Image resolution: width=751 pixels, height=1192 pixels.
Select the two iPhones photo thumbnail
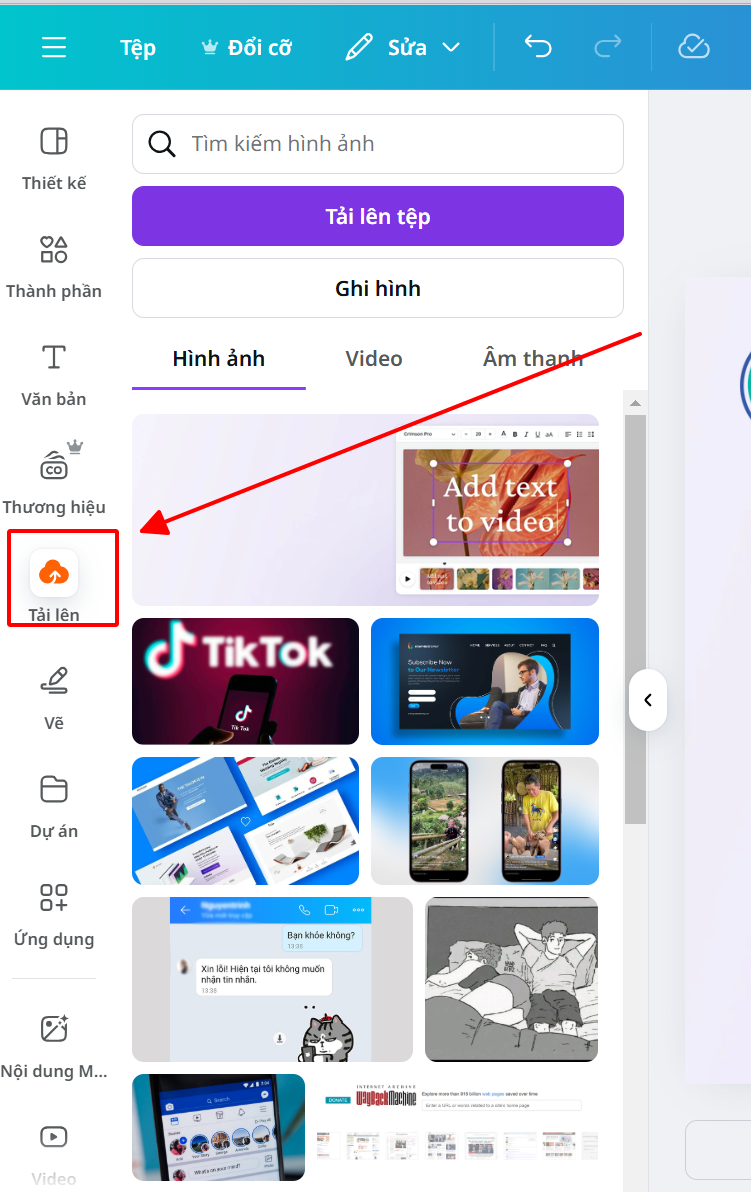pyautogui.click(x=485, y=821)
